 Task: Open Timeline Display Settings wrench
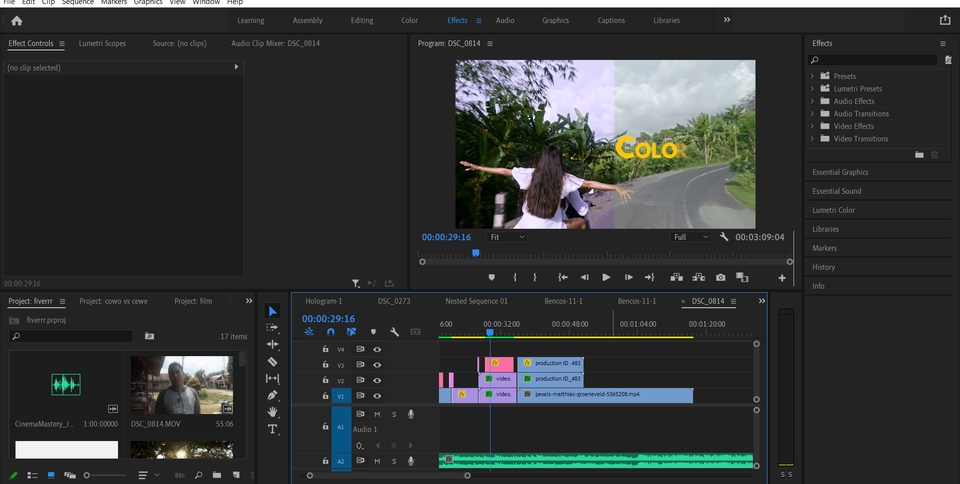click(x=394, y=332)
